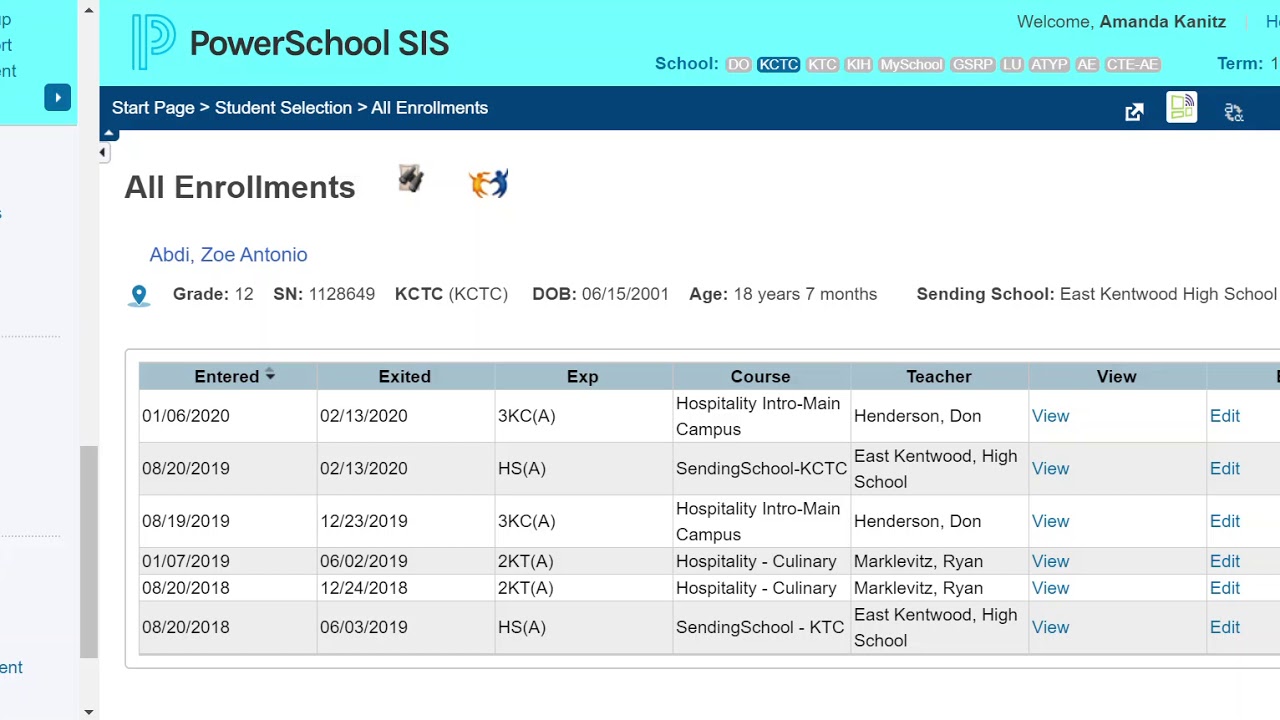Click the Teacher column header
Viewport: 1280px width, 720px height.
[938, 376]
